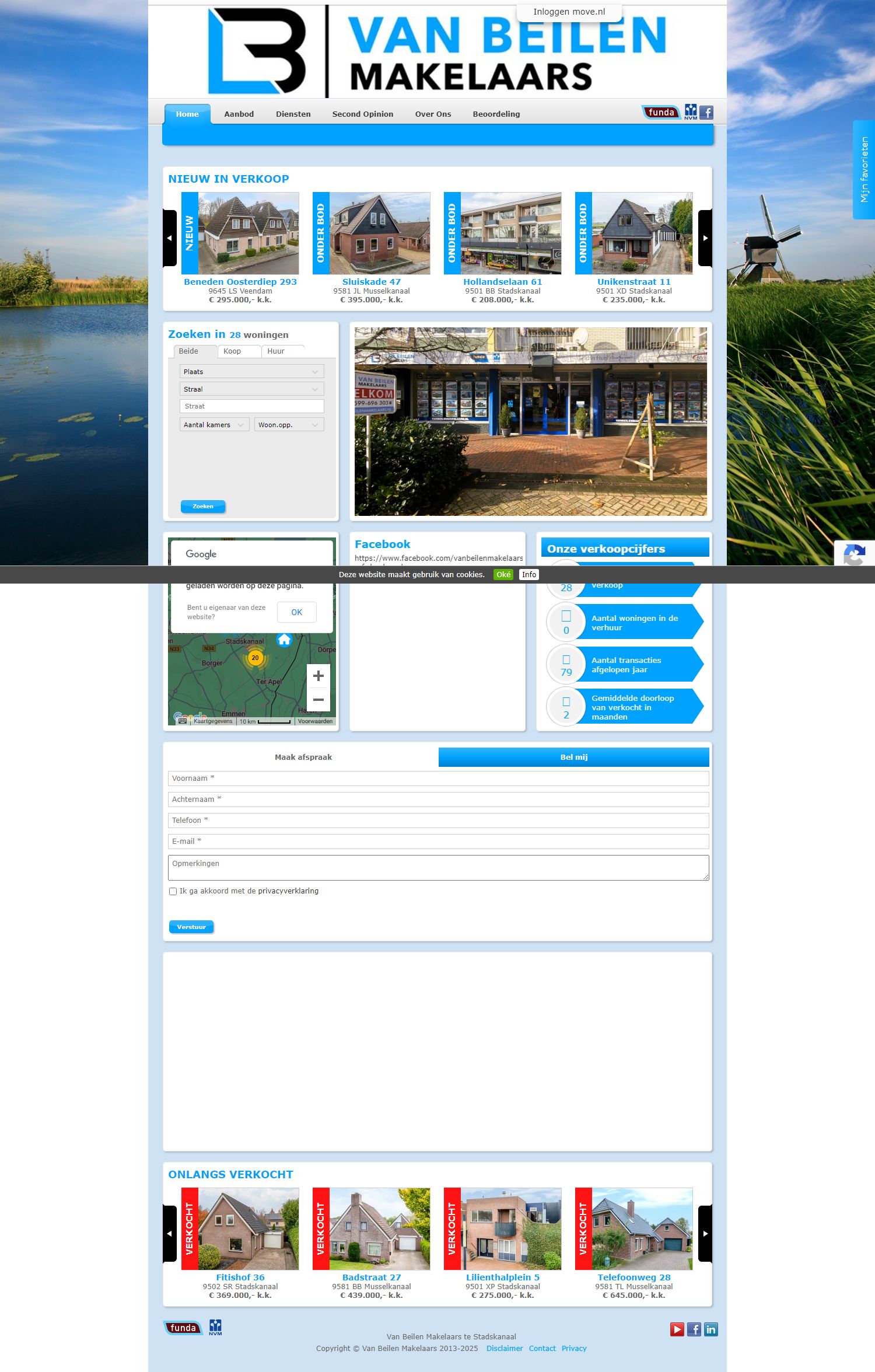Screen dimensions: 875x1372
Task: Focus the Straat text field
Action: coord(251,406)
